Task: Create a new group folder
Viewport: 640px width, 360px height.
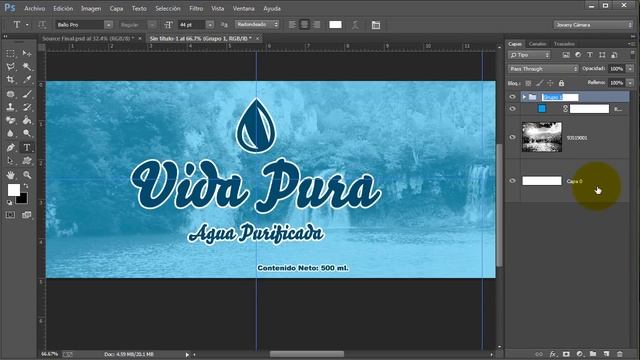Action: click(593, 354)
